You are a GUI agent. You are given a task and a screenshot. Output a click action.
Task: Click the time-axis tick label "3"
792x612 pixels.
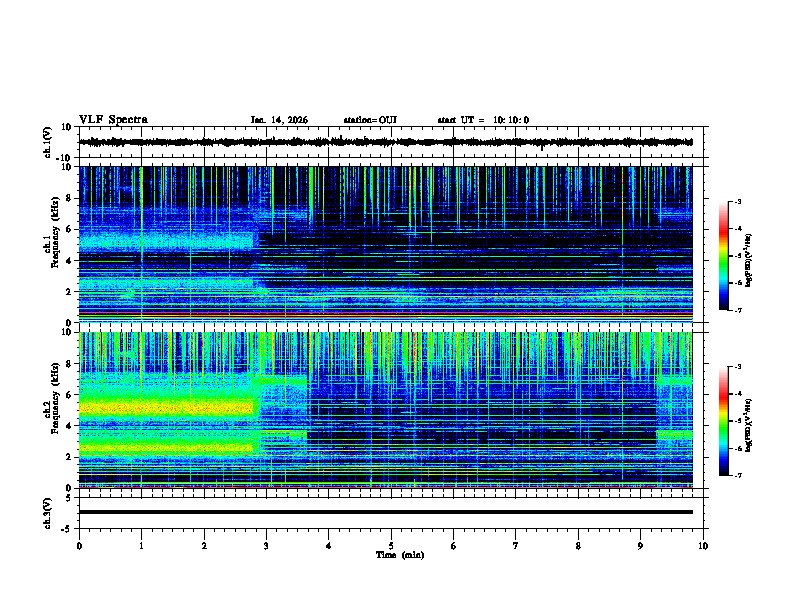click(x=266, y=546)
